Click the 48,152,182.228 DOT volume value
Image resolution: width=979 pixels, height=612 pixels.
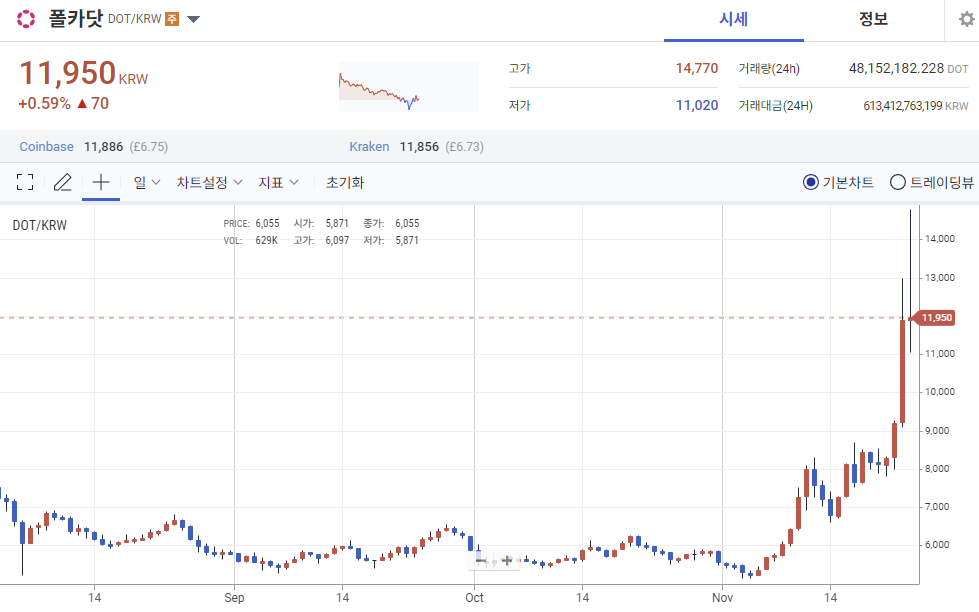[908, 68]
